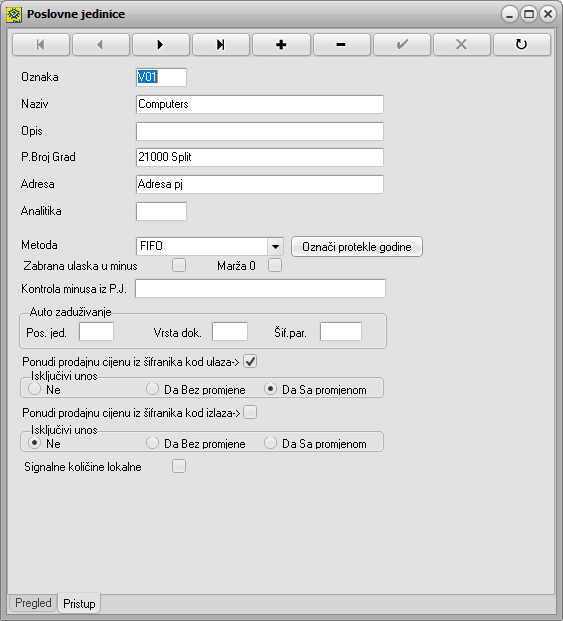563x621 pixels.
Task: Go to the previous record
Action: click(101, 44)
